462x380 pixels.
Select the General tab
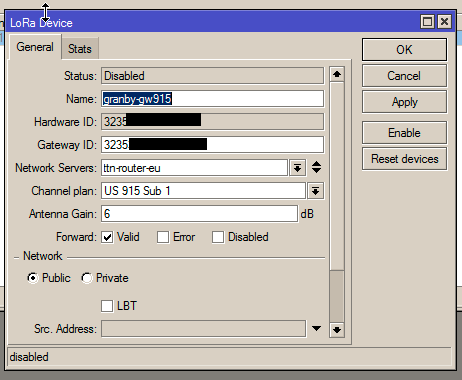coord(35,47)
